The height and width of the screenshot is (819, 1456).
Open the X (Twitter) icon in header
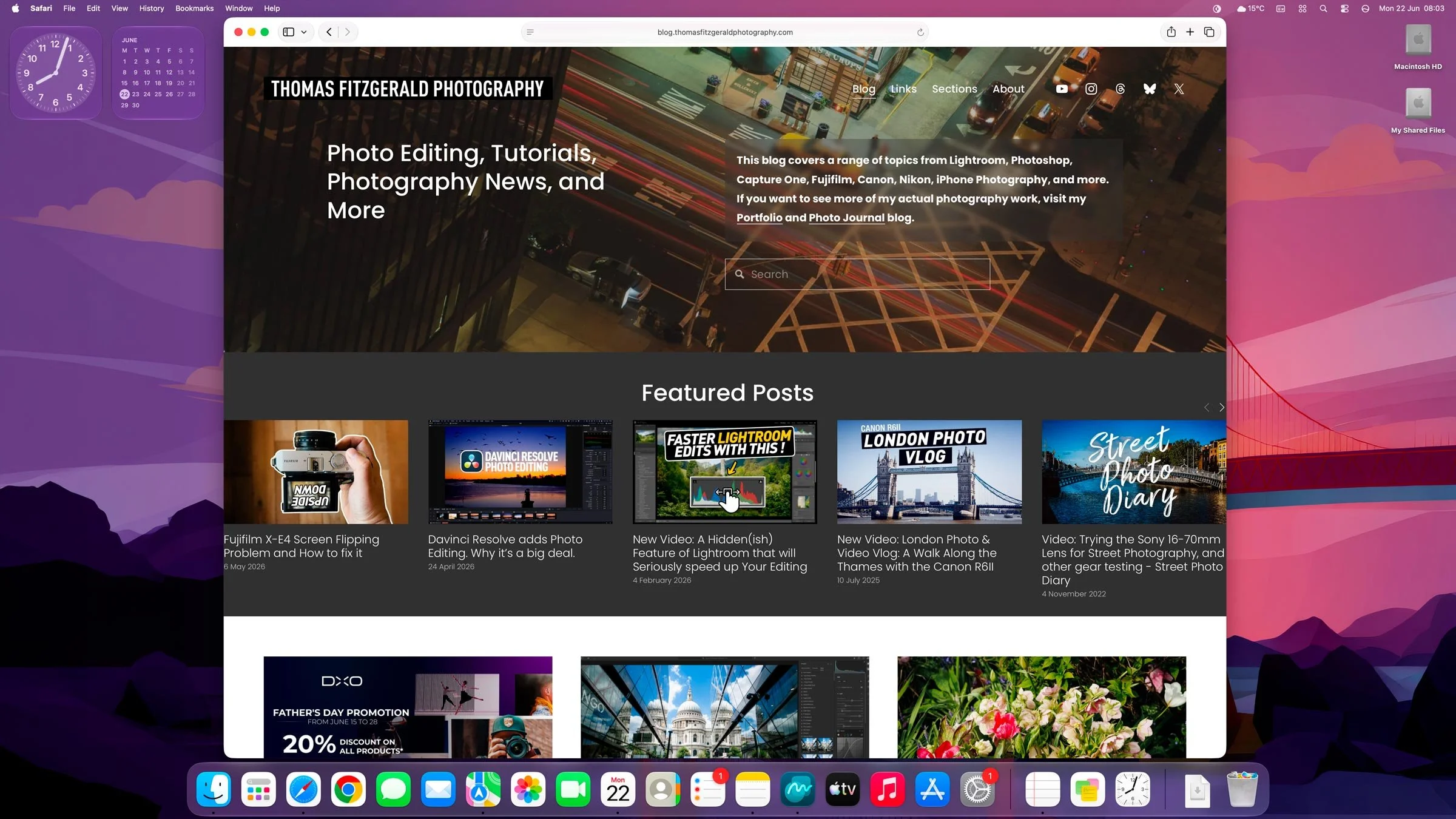coord(1179,89)
